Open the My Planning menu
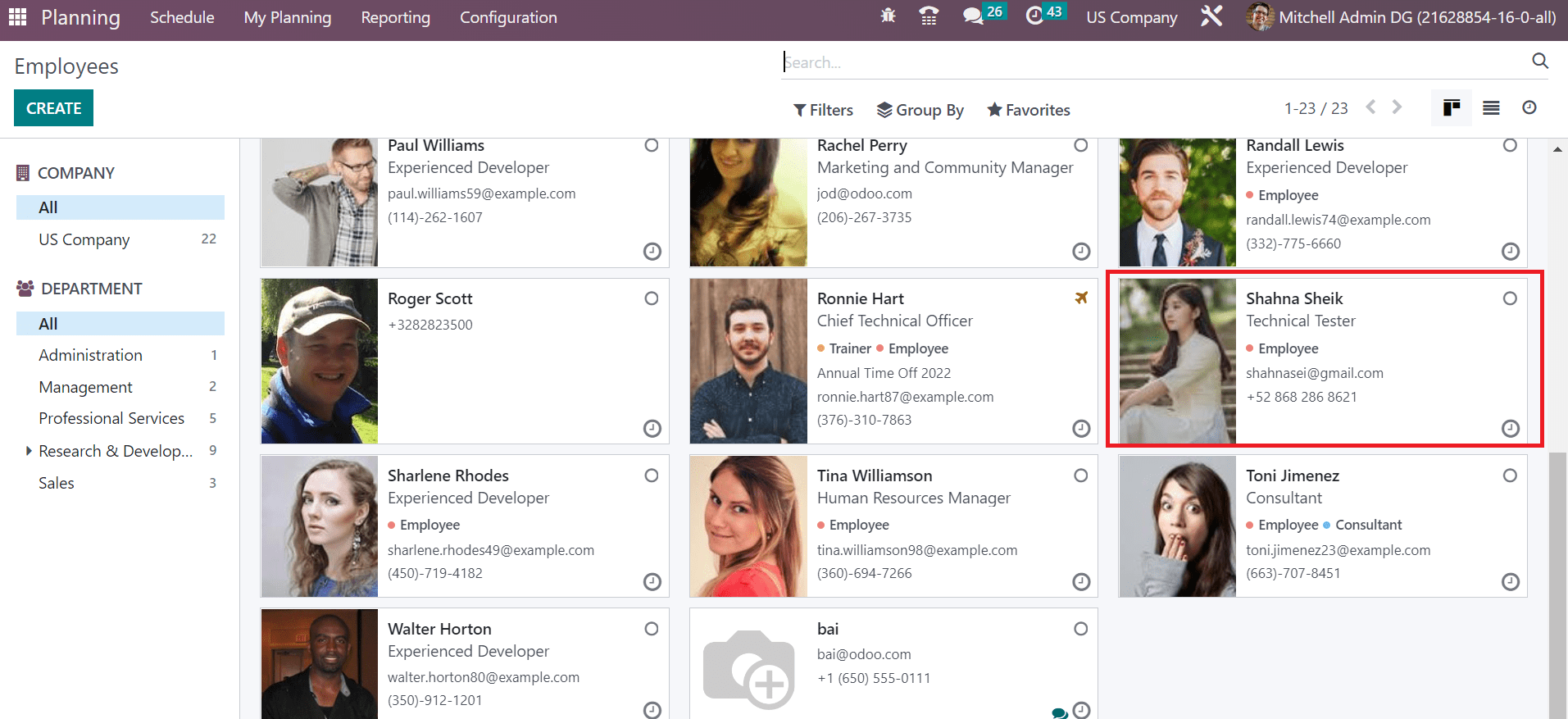 point(288,17)
